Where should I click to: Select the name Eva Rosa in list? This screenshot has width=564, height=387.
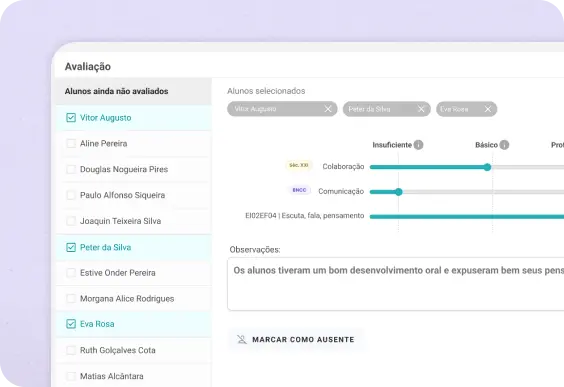point(97,324)
